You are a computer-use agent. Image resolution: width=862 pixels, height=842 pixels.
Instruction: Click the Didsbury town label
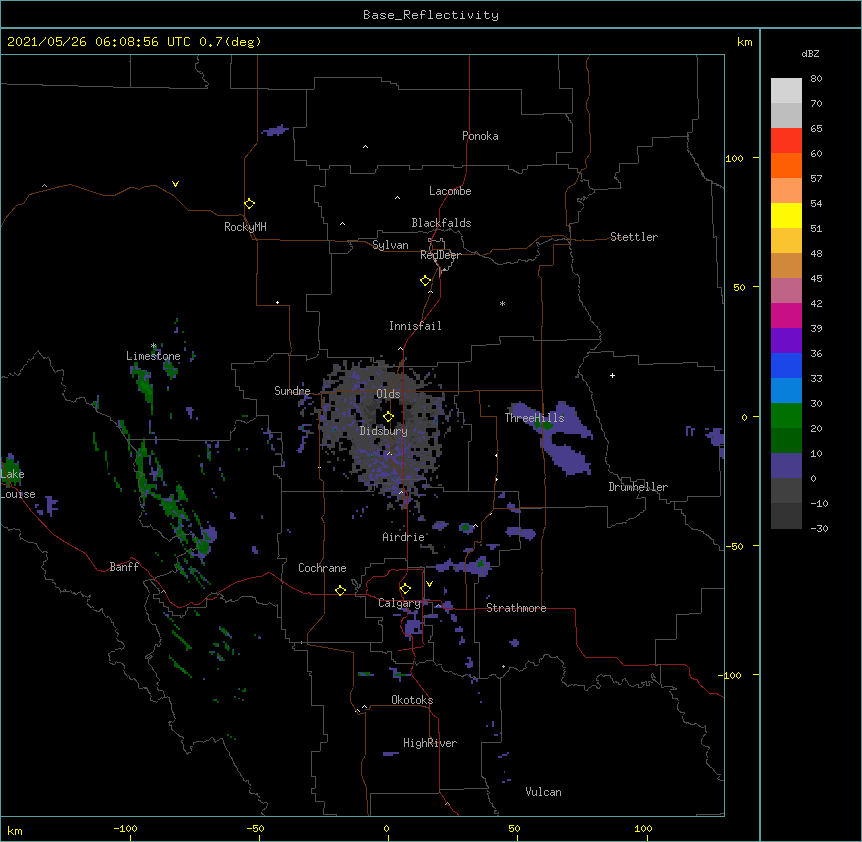[383, 431]
